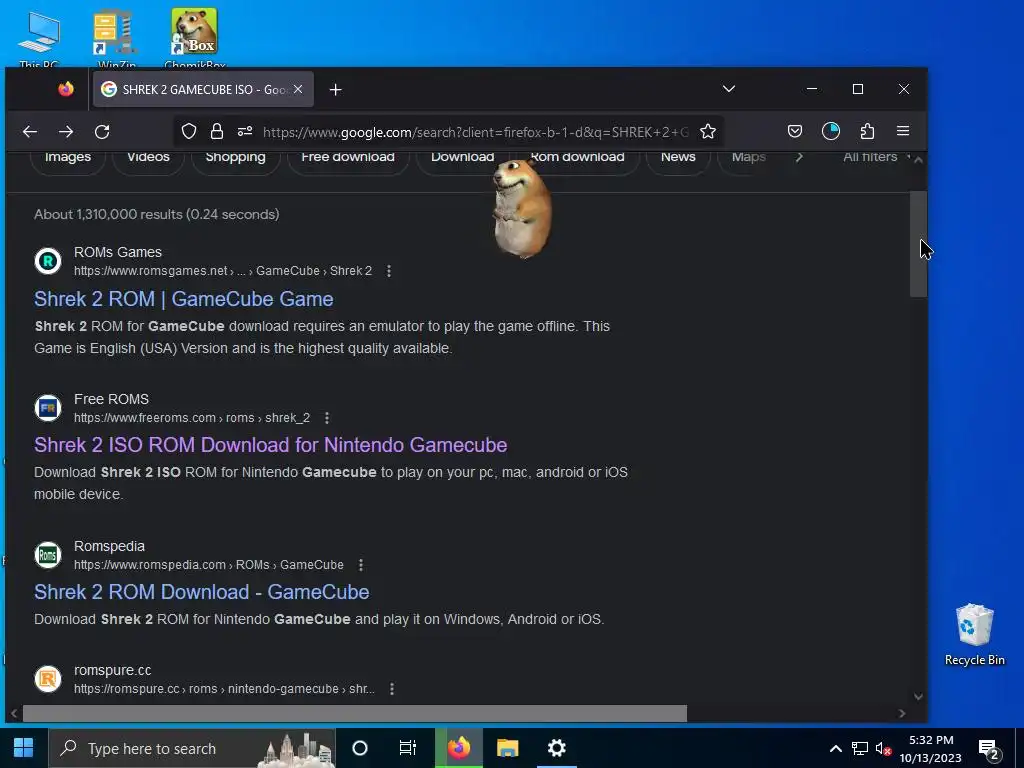Viewport: 1024px width, 768px height.
Task: Click the Romspedia site name
Action: [x=109, y=546]
